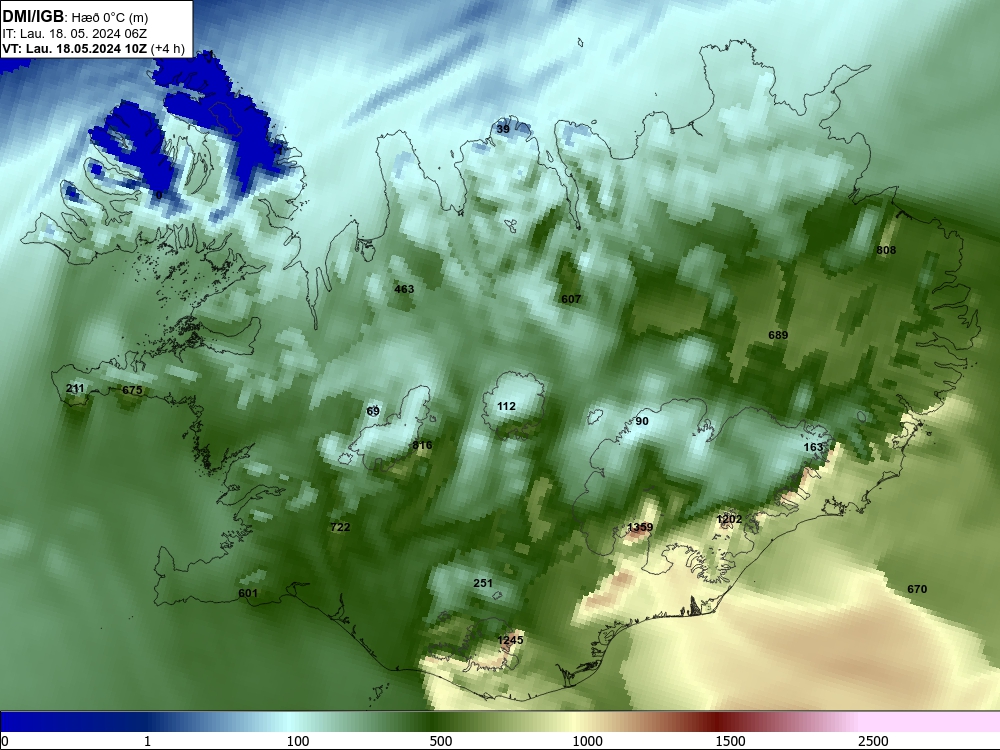Click the map value 163
The width and height of the screenshot is (1000, 750).
coord(813,447)
